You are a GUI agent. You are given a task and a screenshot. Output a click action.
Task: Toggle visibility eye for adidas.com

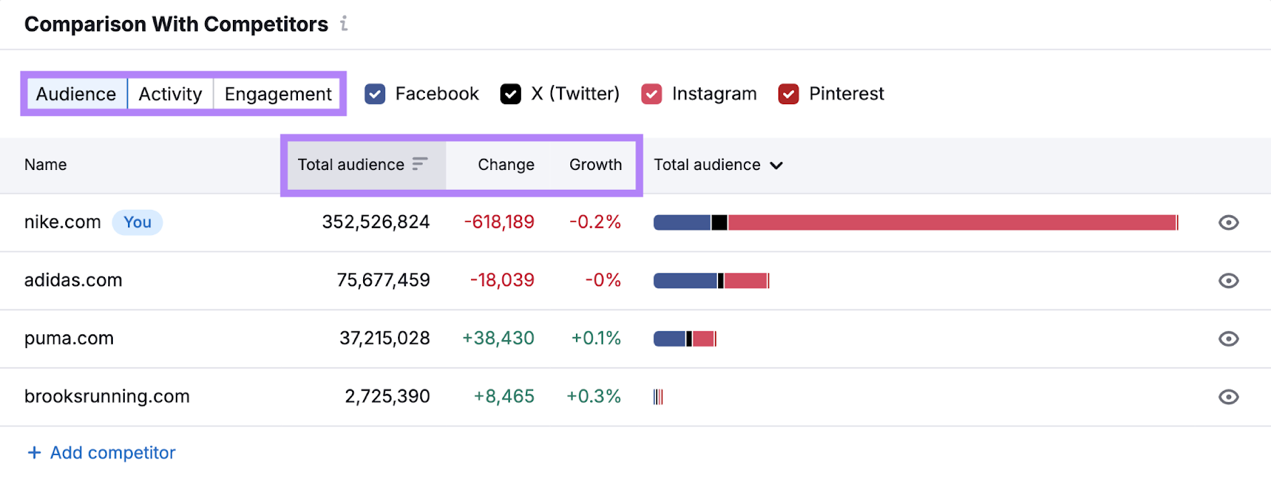(1228, 281)
